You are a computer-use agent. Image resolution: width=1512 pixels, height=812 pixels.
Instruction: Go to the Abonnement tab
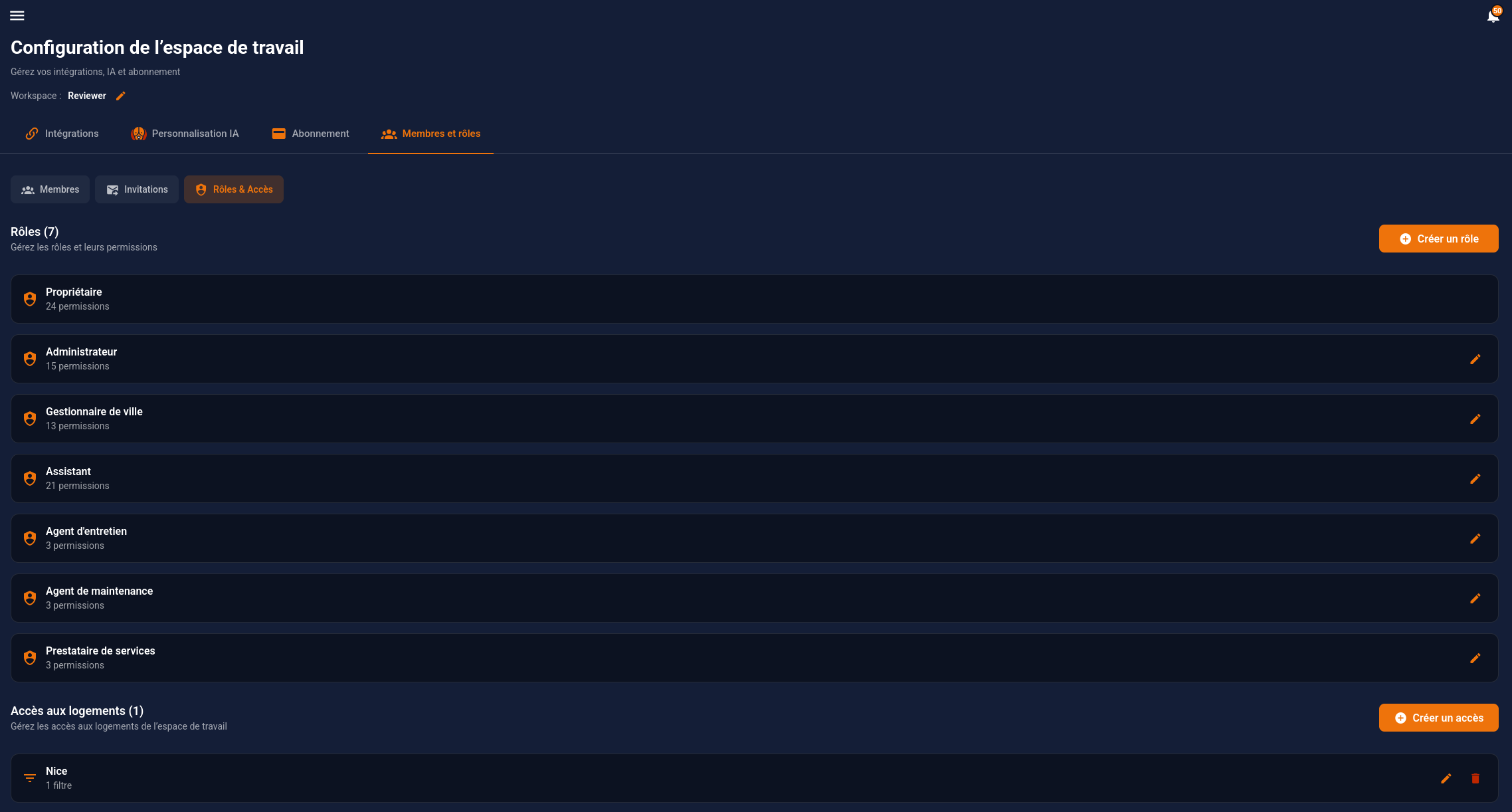click(x=310, y=134)
